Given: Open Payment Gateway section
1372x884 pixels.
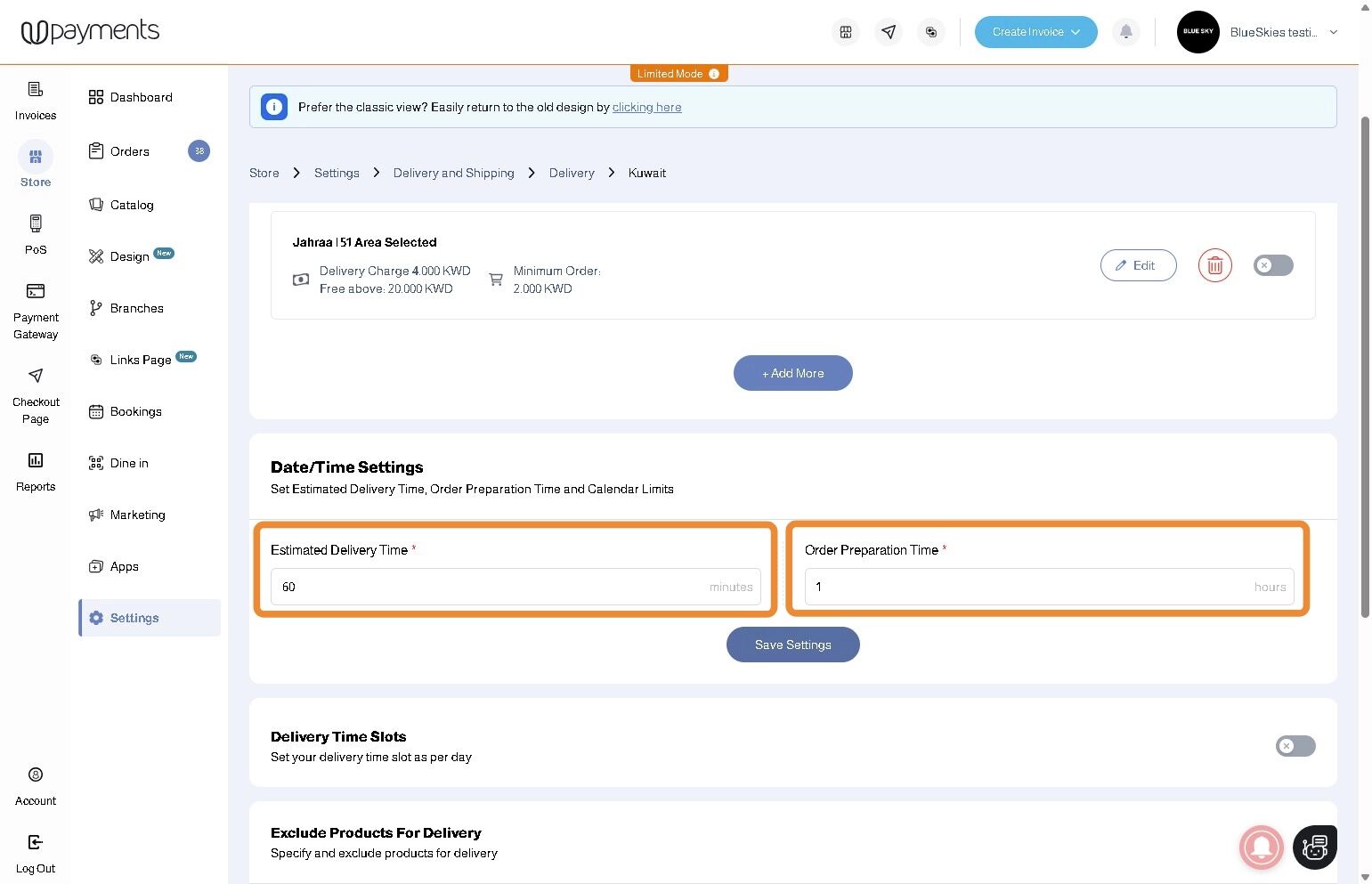Looking at the screenshot, I should [36, 312].
